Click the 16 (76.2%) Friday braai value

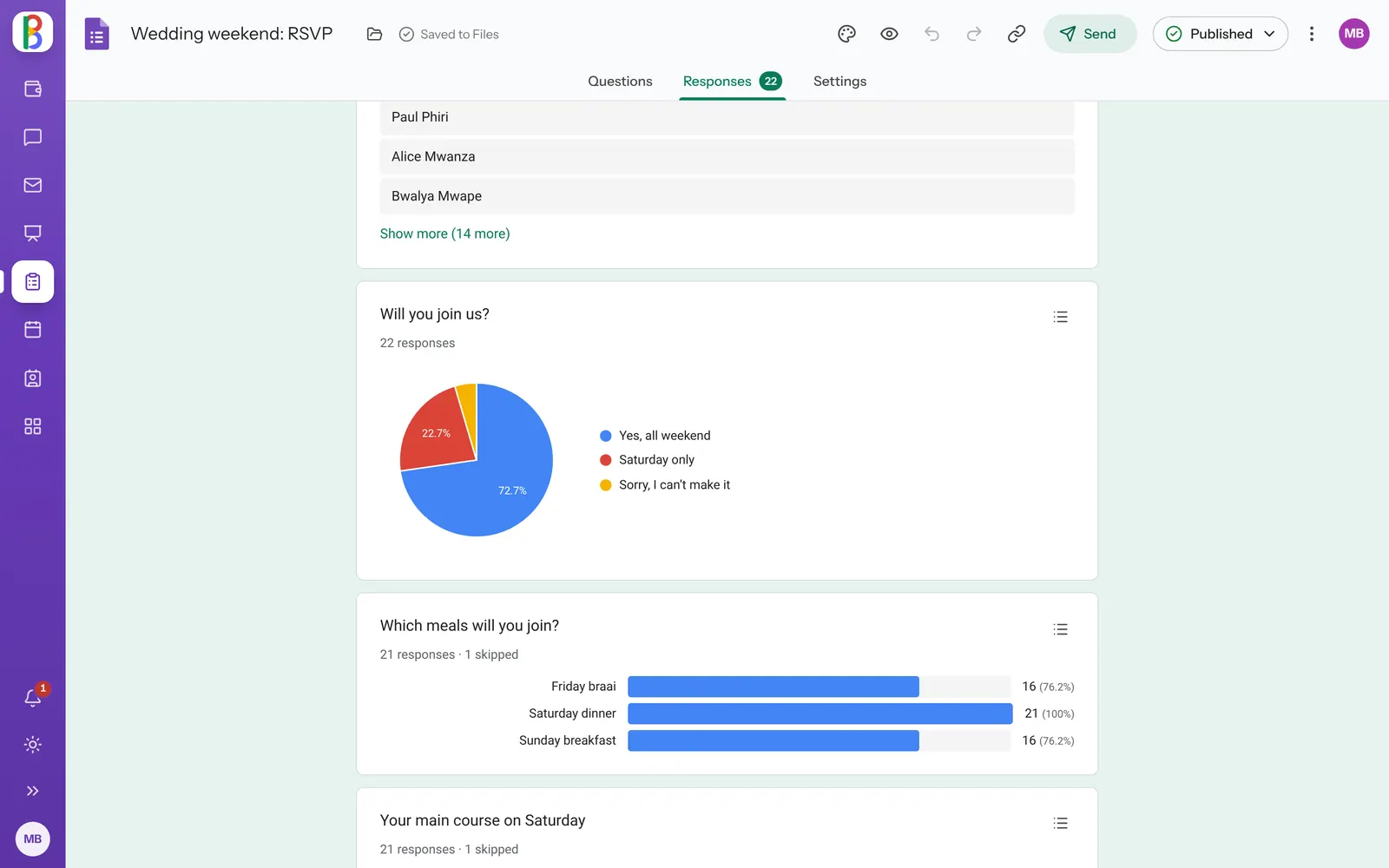point(1048,687)
